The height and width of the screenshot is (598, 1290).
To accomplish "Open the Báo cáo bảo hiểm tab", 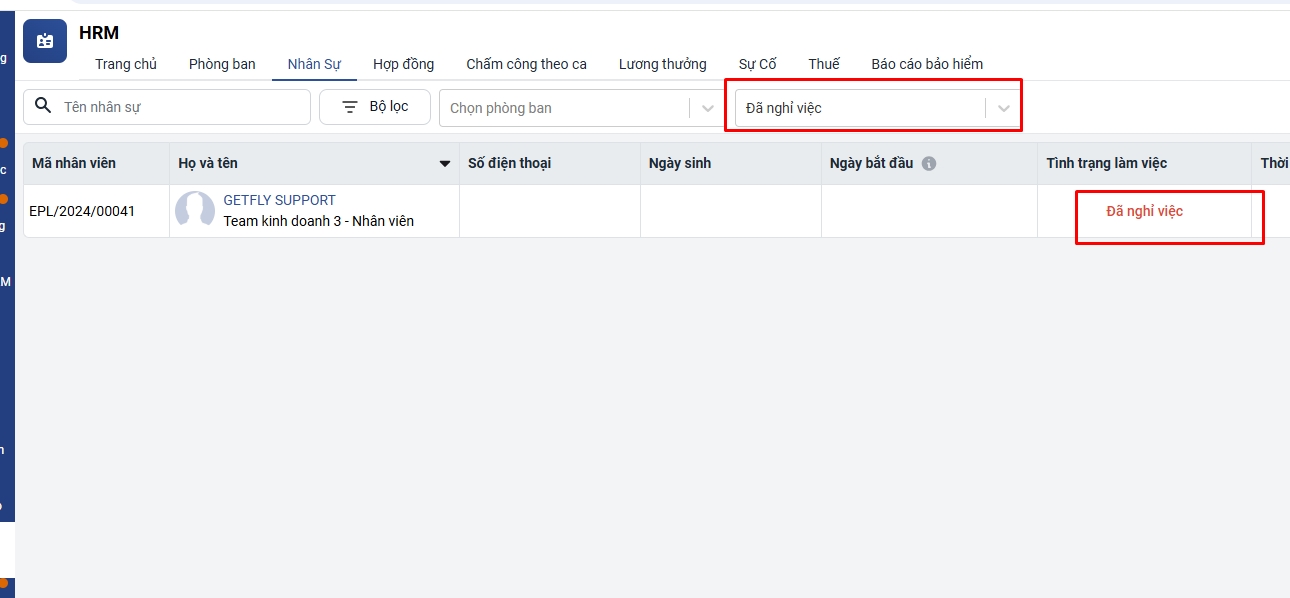I will tap(927, 64).
